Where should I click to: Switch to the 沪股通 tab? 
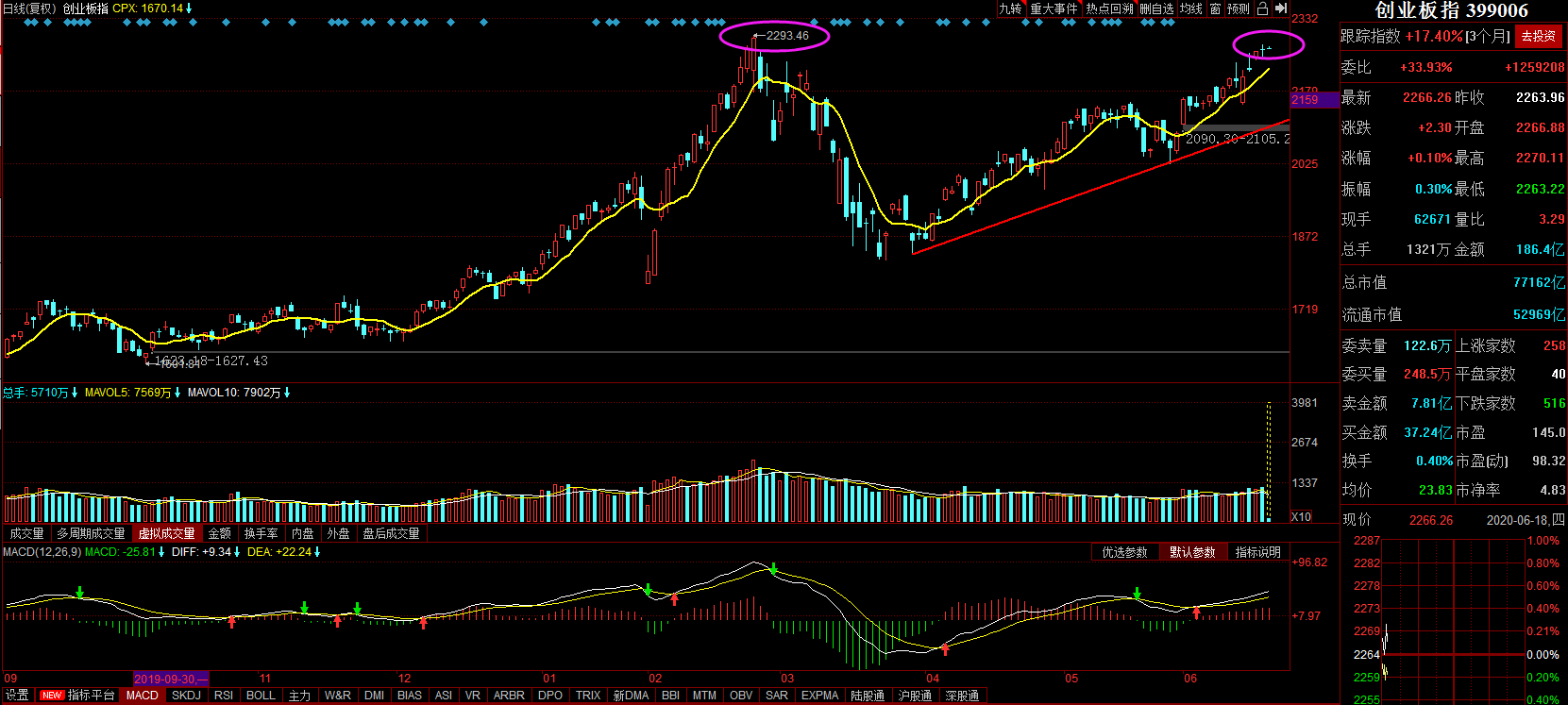[915, 696]
